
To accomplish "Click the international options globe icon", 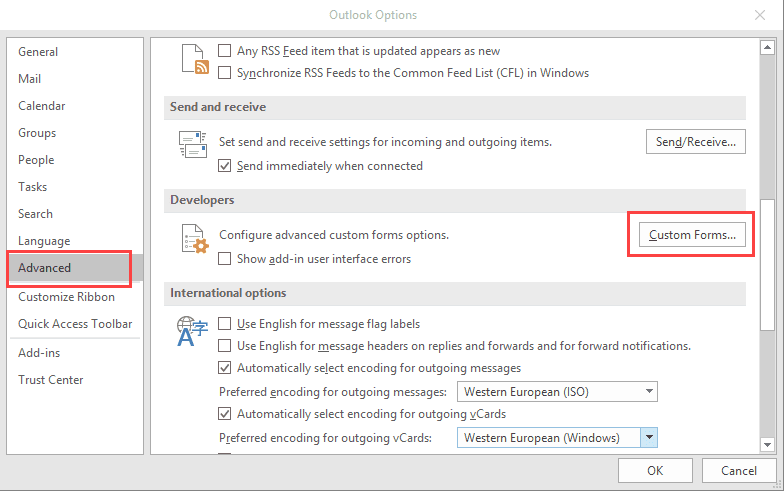I will coord(192,331).
